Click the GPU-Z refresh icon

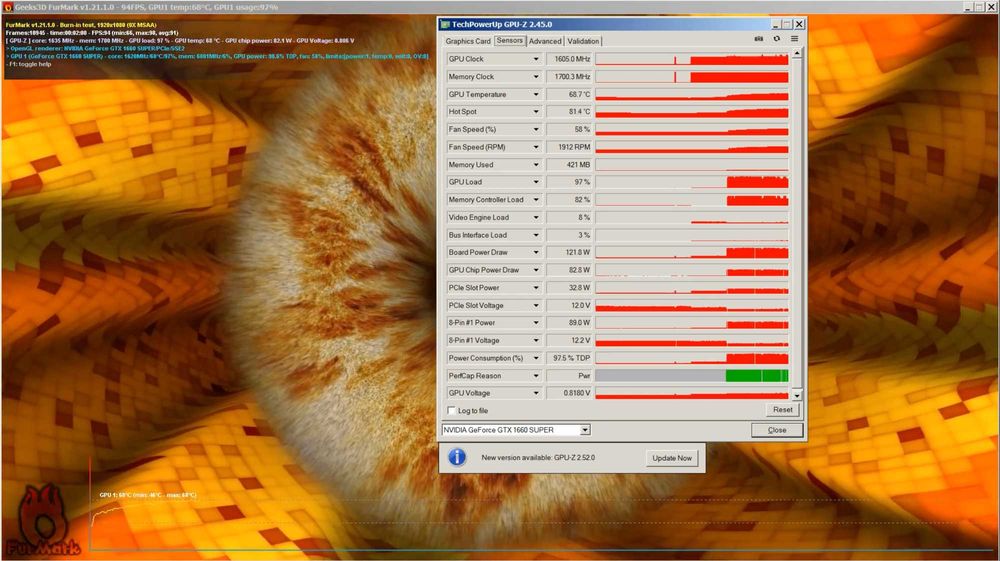pyautogui.click(x=776, y=39)
